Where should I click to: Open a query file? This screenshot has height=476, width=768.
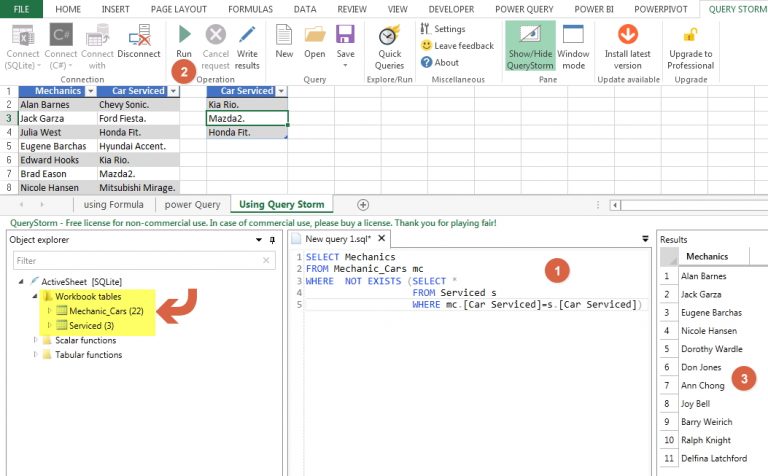pos(314,42)
